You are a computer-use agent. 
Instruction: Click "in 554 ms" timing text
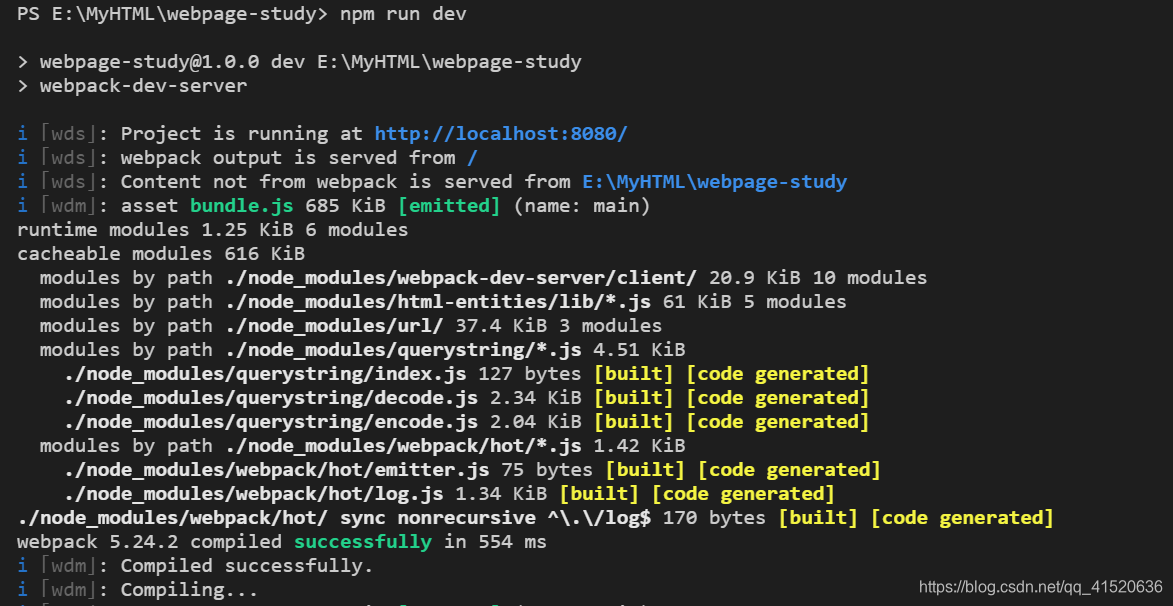(495, 541)
